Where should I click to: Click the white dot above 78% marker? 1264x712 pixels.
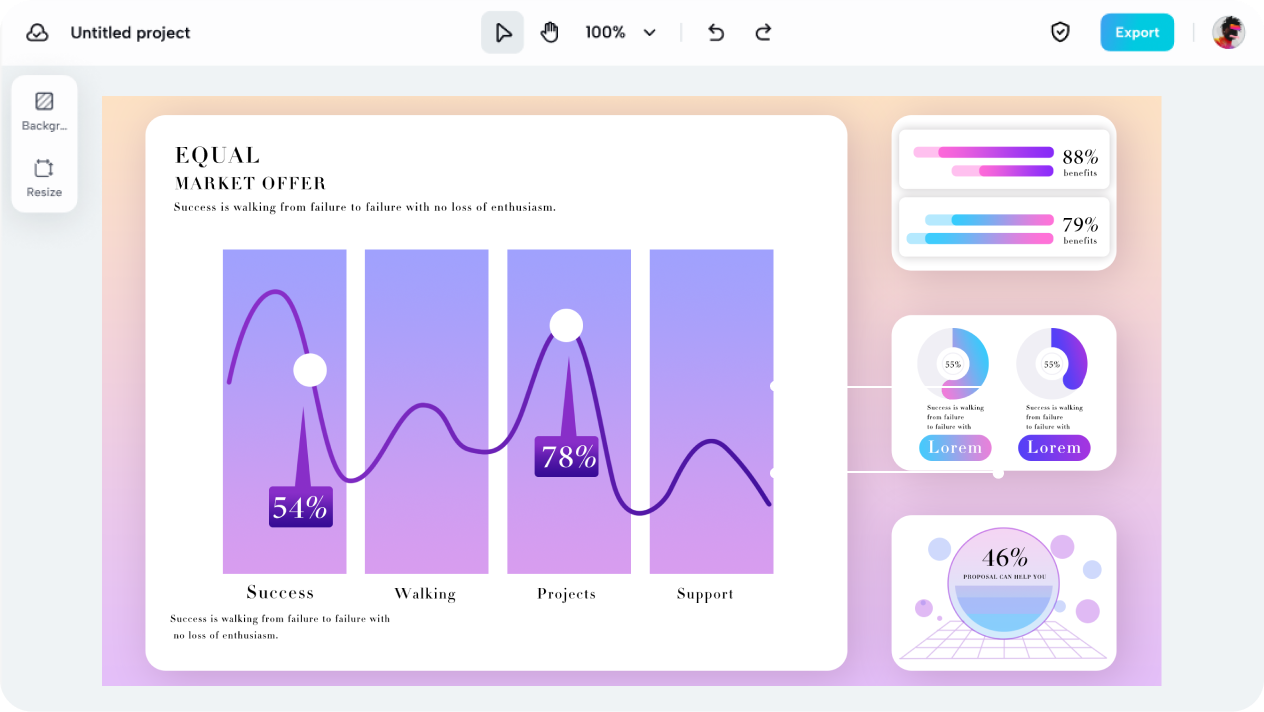pos(566,325)
